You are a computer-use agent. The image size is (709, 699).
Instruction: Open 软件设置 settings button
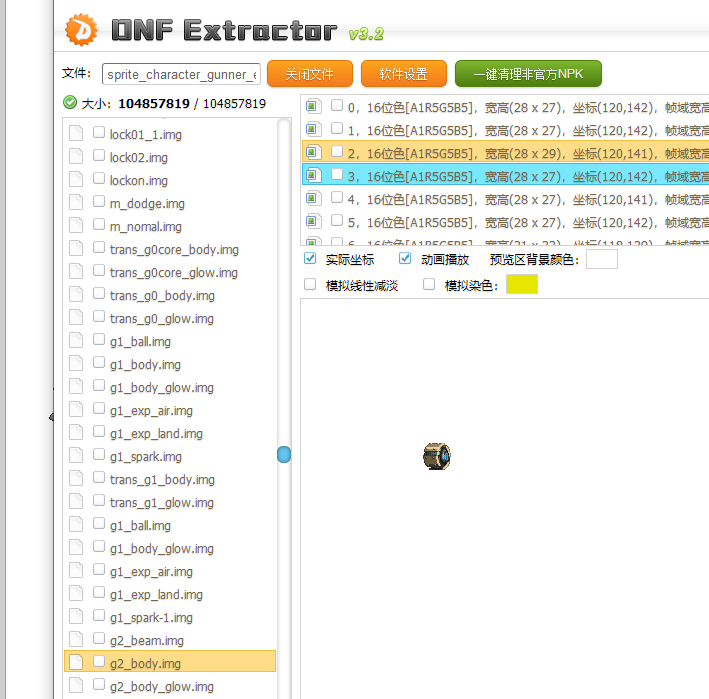tap(403, 74)
